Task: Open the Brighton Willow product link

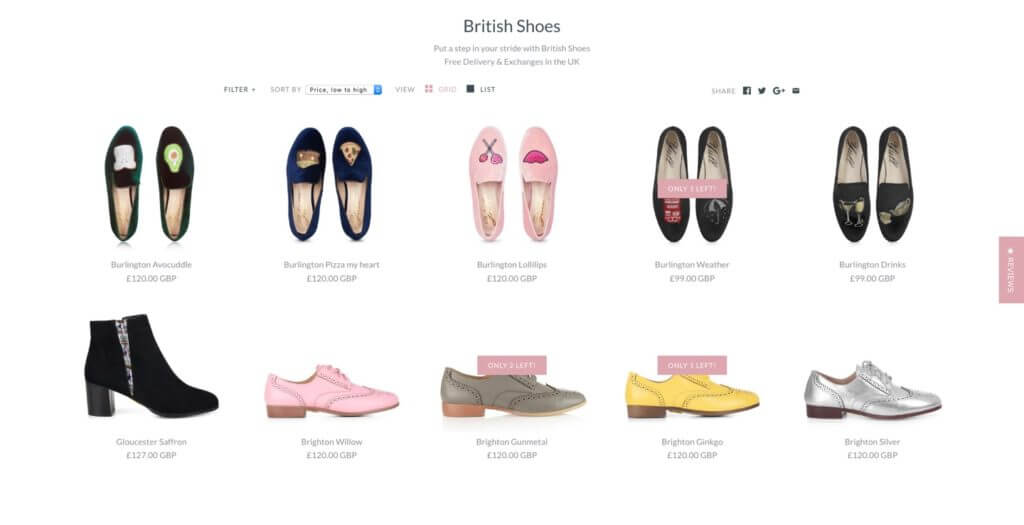Action: click(x=331, y=442)
